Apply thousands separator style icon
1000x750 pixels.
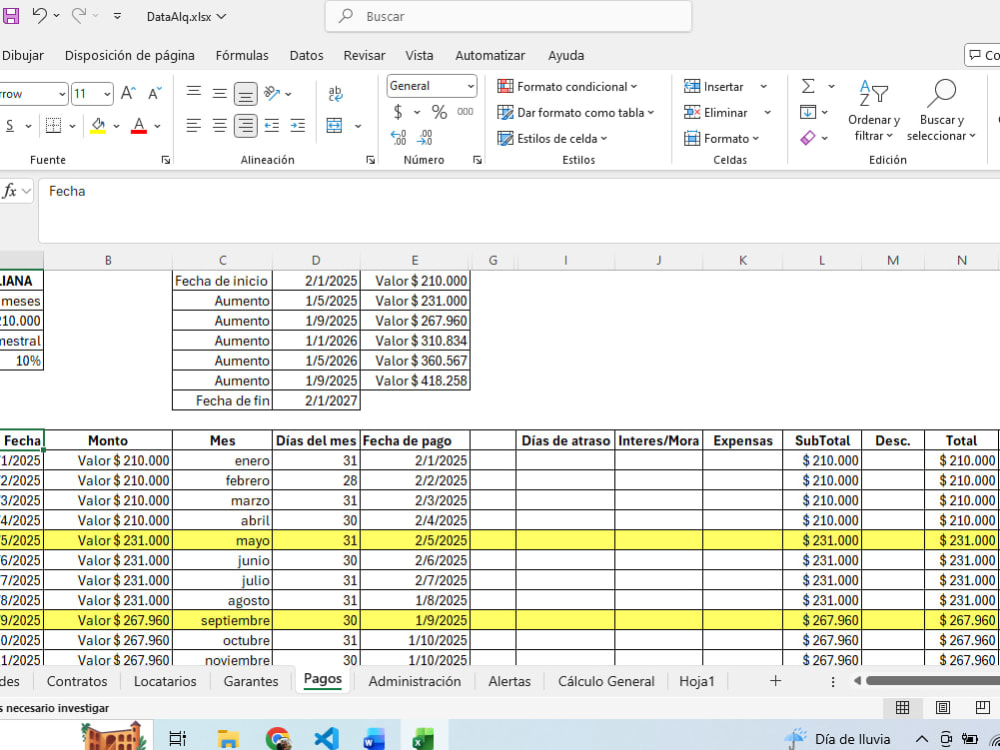click(466, 112)
